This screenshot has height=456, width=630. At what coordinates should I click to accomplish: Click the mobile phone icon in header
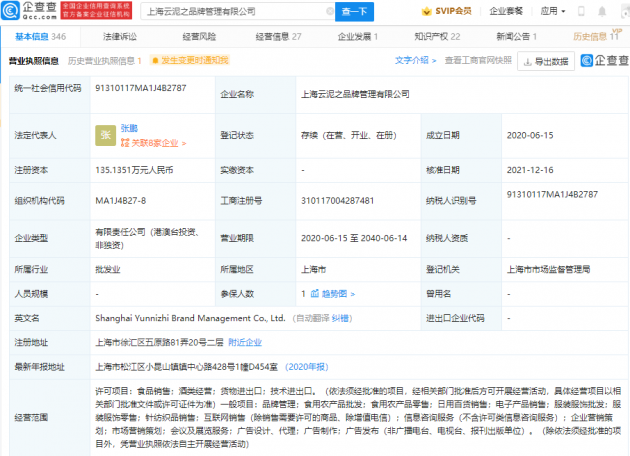581,11
